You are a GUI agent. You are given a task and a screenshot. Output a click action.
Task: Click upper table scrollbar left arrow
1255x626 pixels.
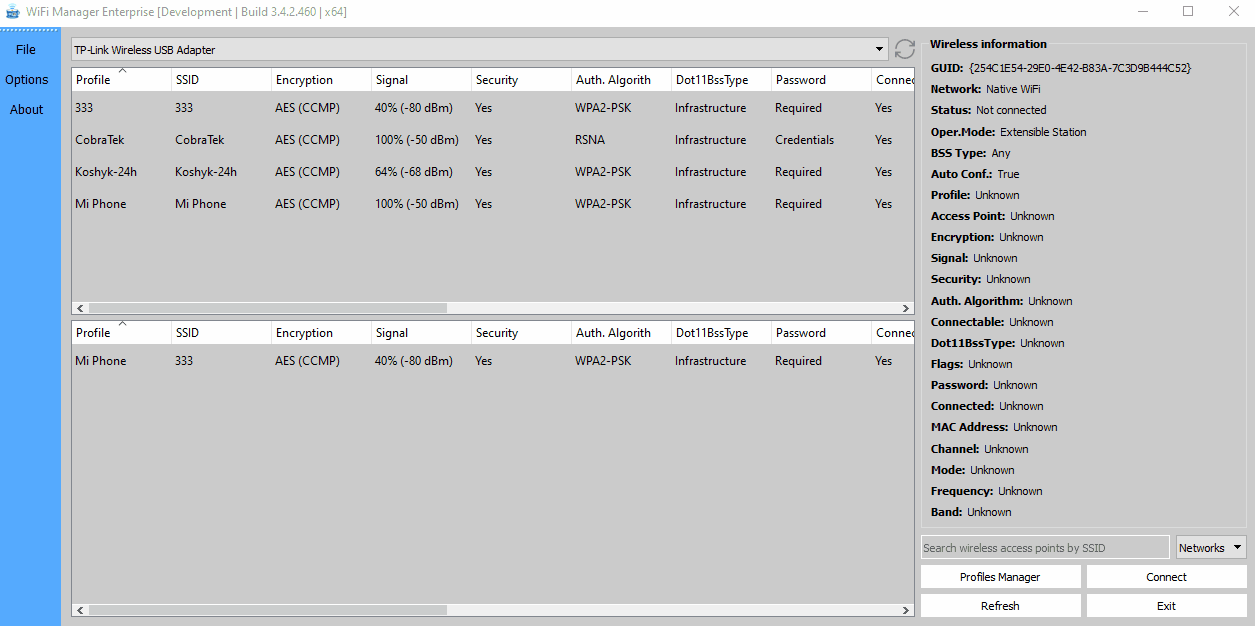point(80,308)
